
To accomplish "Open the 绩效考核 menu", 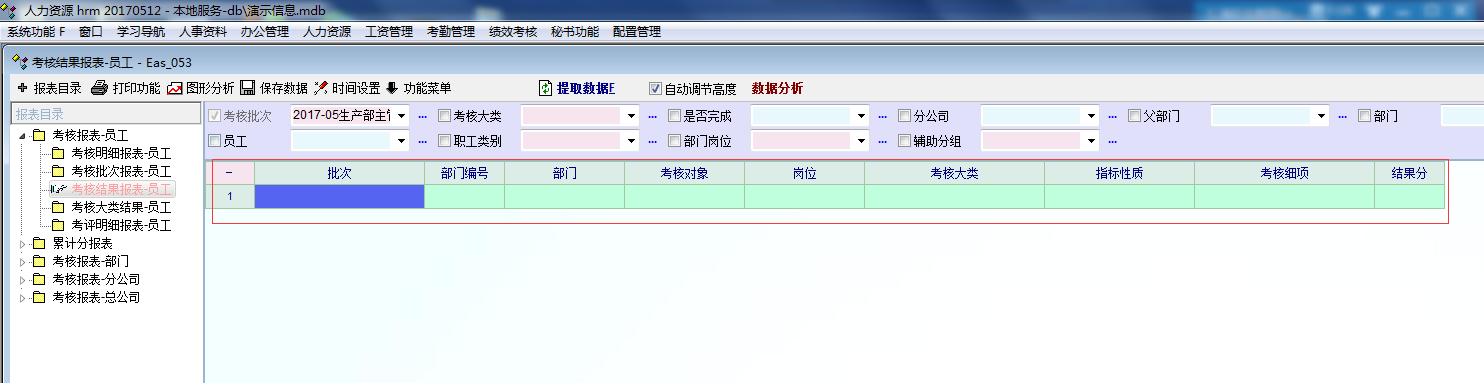I will [x=513, y=31].
